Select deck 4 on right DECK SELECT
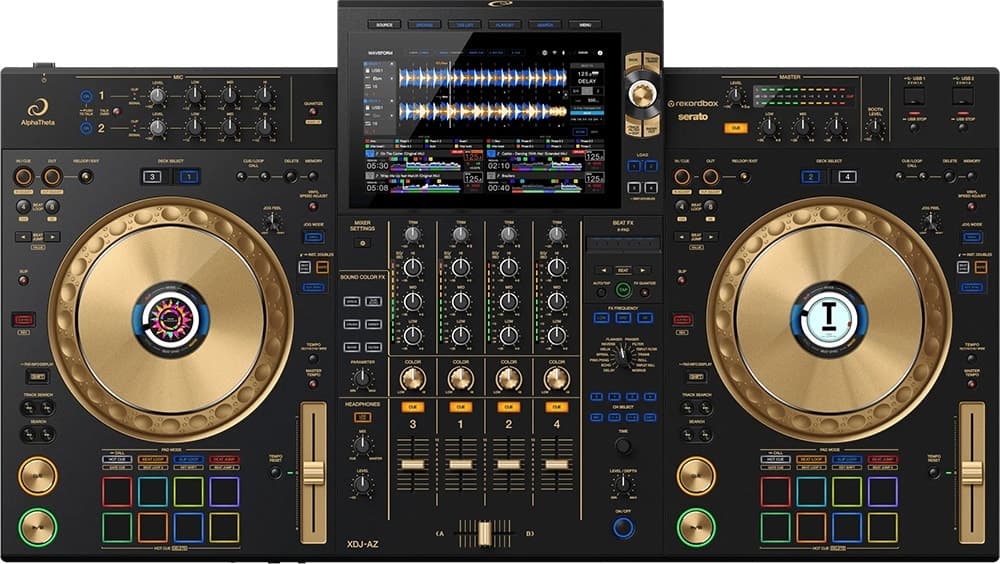 tap(847, 177)
